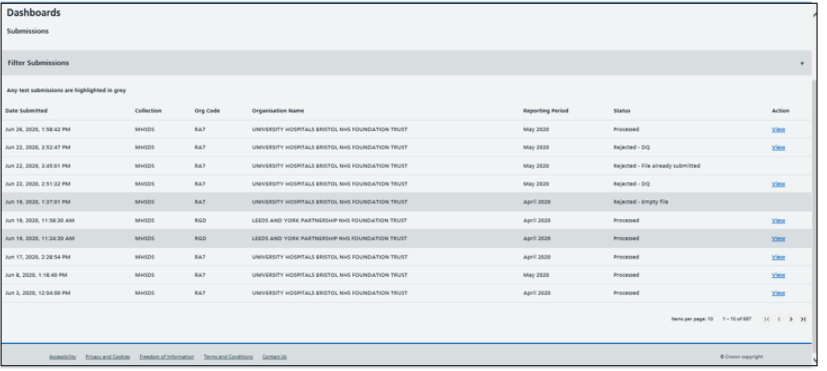Viewport: 827px width, 371px height.
Task: View the Jun 26, 2020, 1:58:42 PM submission
Action: [778, 129]
